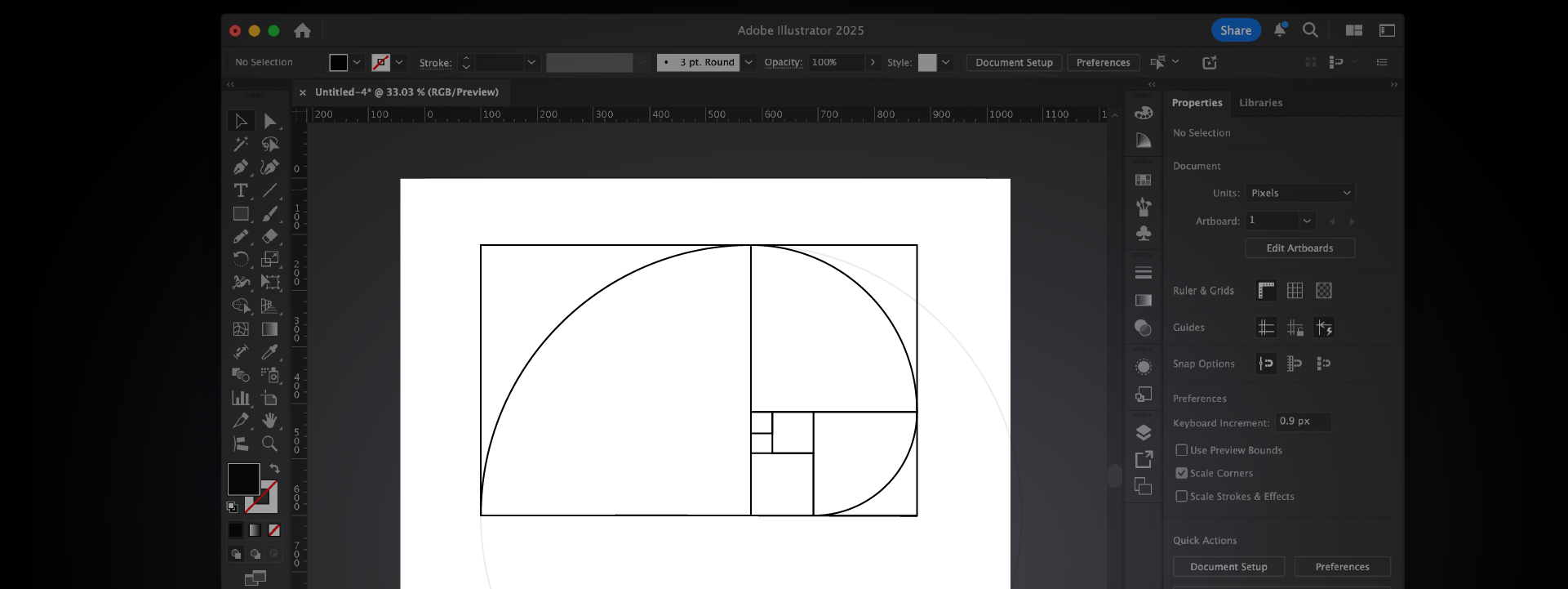The image size is (1568, 589).
Task: Toggle the grid display
Action: pos(1295,291)
